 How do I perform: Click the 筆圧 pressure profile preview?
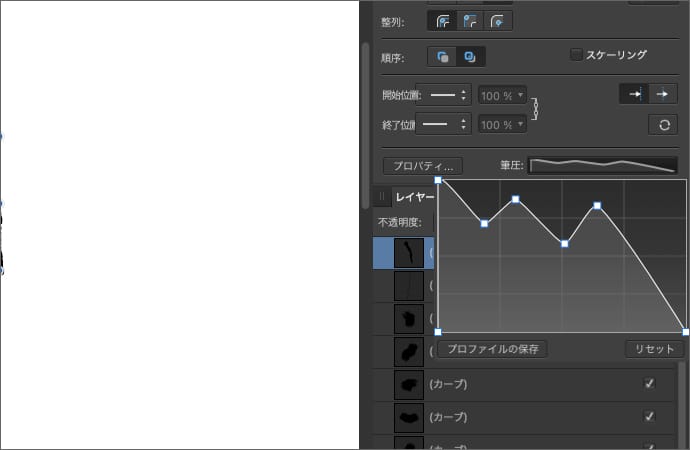coord(602,165)
